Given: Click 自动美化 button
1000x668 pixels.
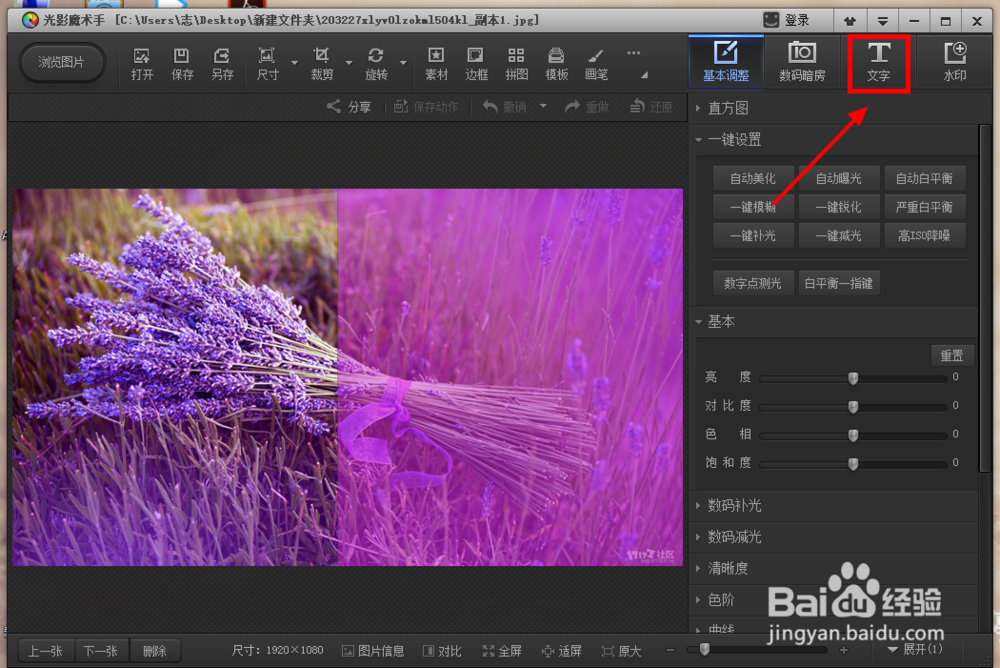Looking at the screenshot, I should point(753,179).
